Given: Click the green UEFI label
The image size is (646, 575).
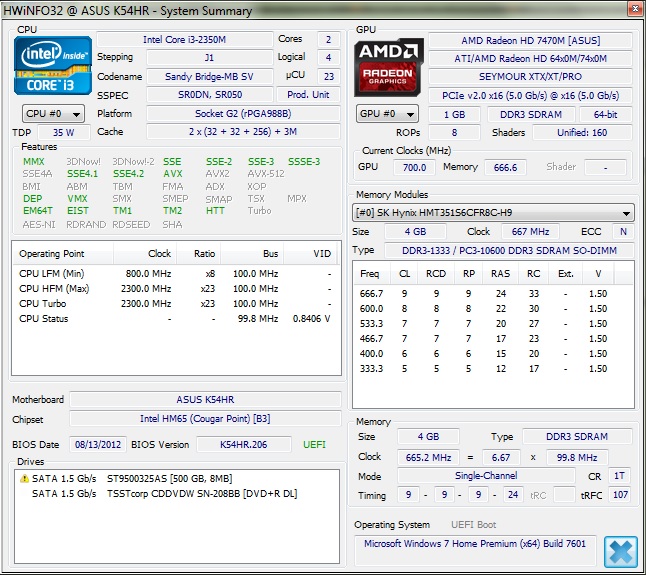Looking at the screenshot, I should point(314,444).
